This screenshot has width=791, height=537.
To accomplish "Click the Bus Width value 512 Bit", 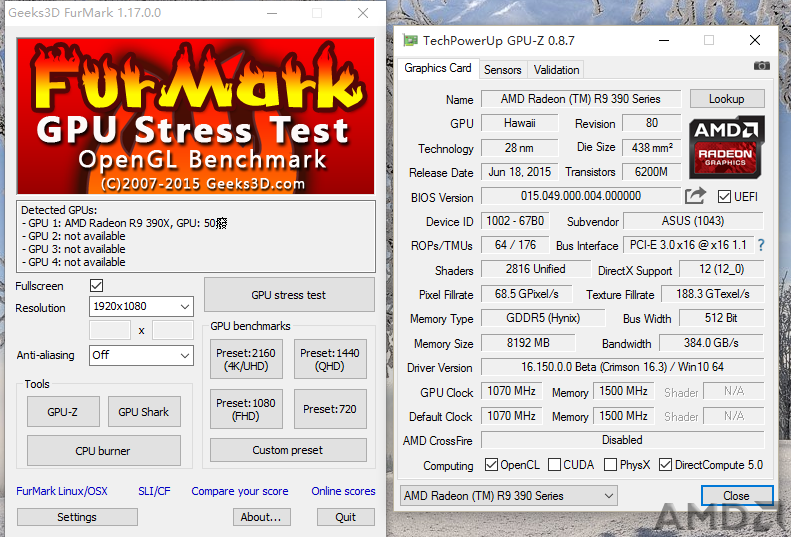I will pyautogui.click(x=721, y=318).
